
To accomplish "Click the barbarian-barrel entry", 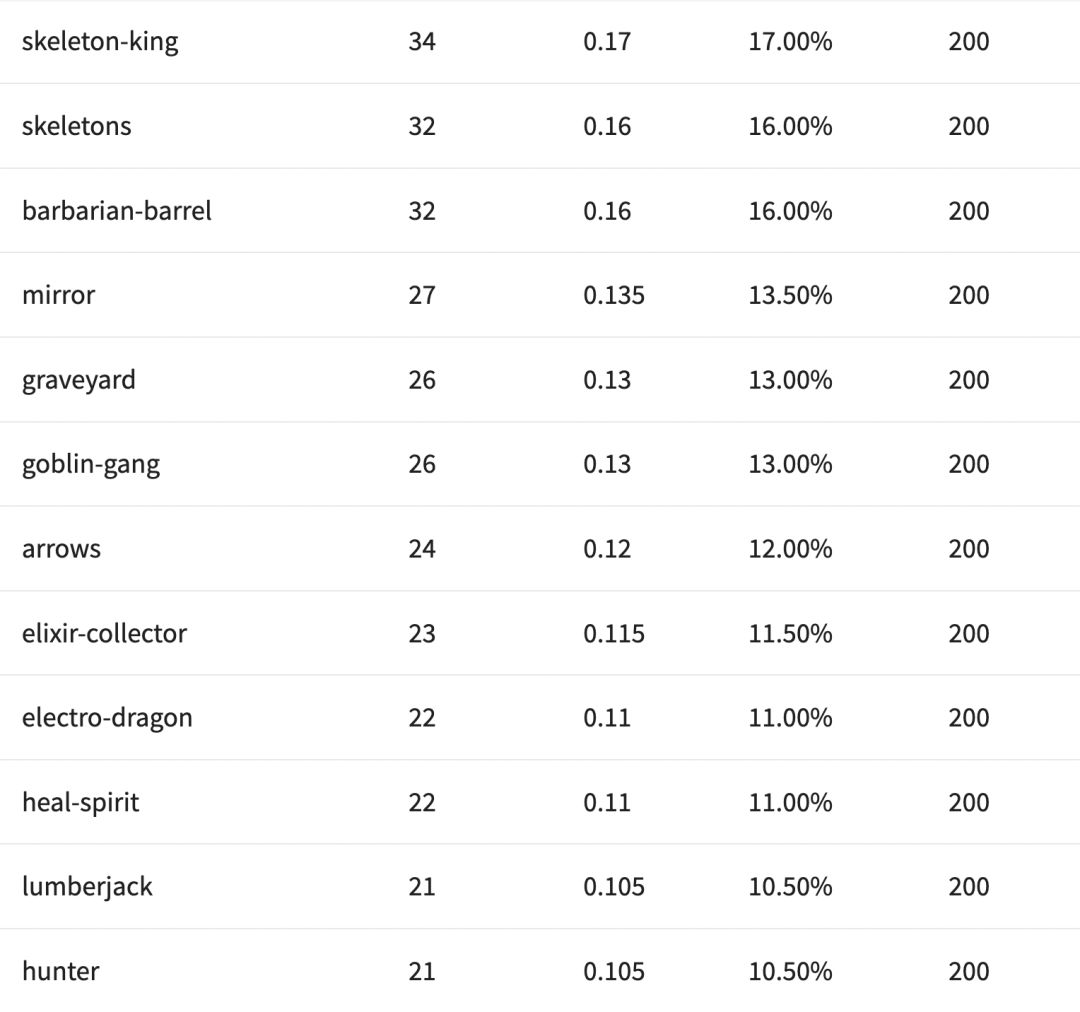I will pos(117,211).
